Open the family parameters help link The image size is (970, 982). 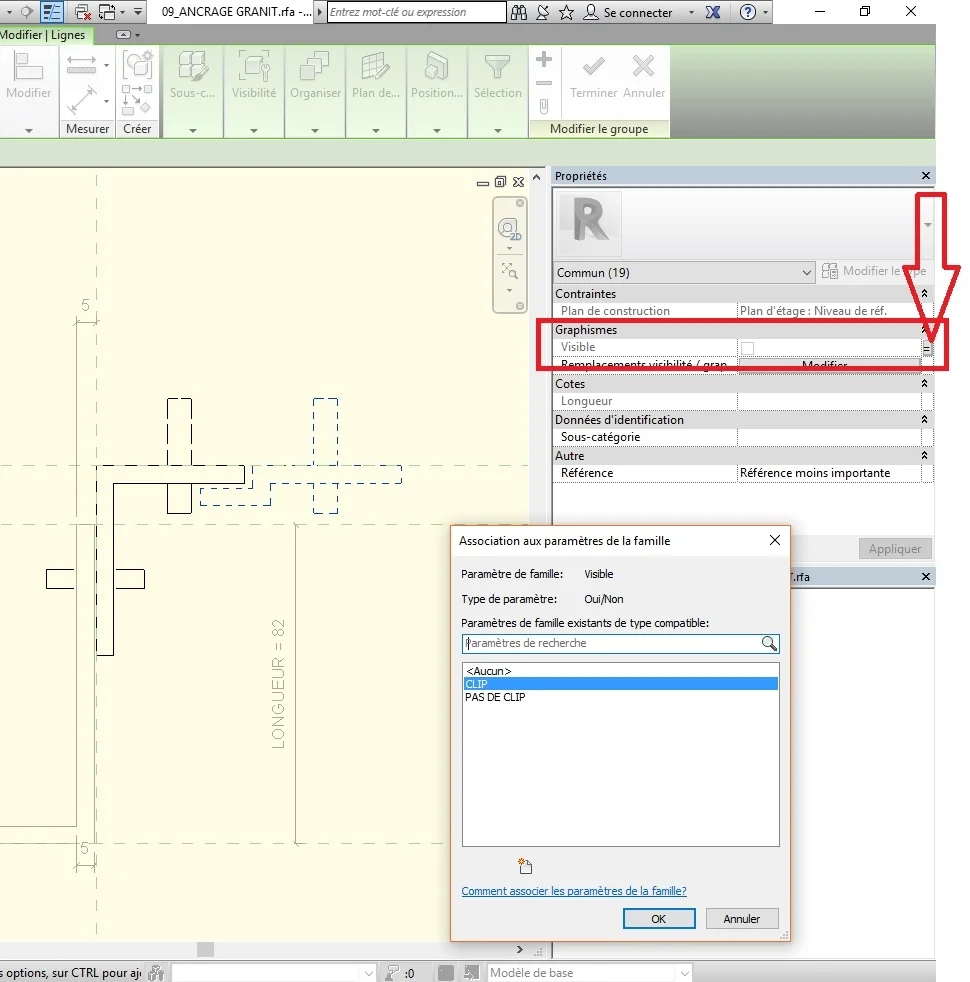click(x=574, y=891)
